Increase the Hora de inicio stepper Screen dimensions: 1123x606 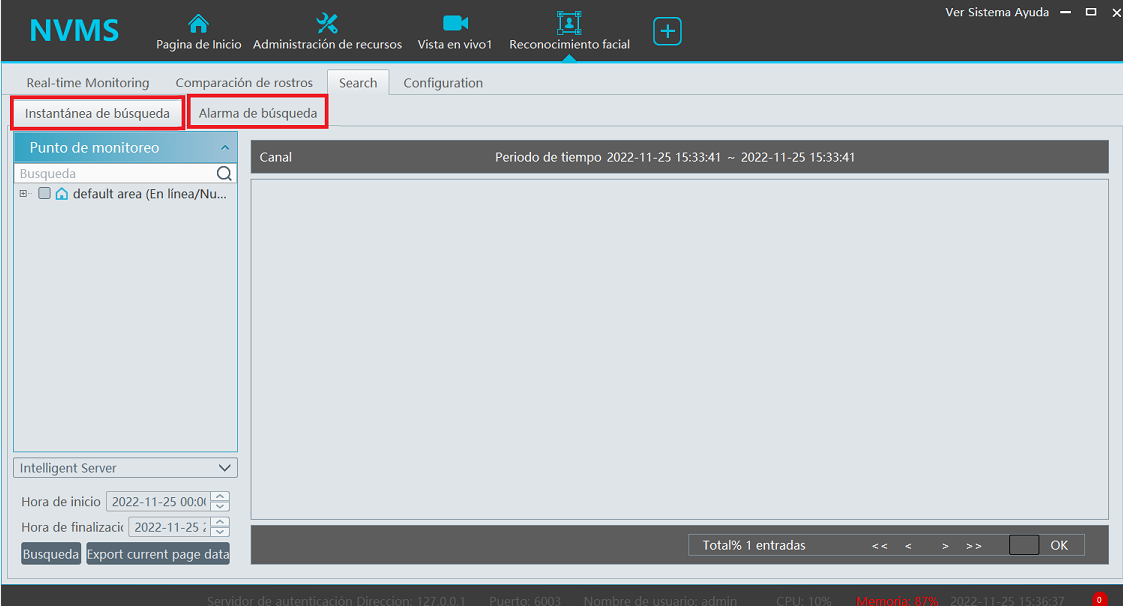(x=221, y=497)
